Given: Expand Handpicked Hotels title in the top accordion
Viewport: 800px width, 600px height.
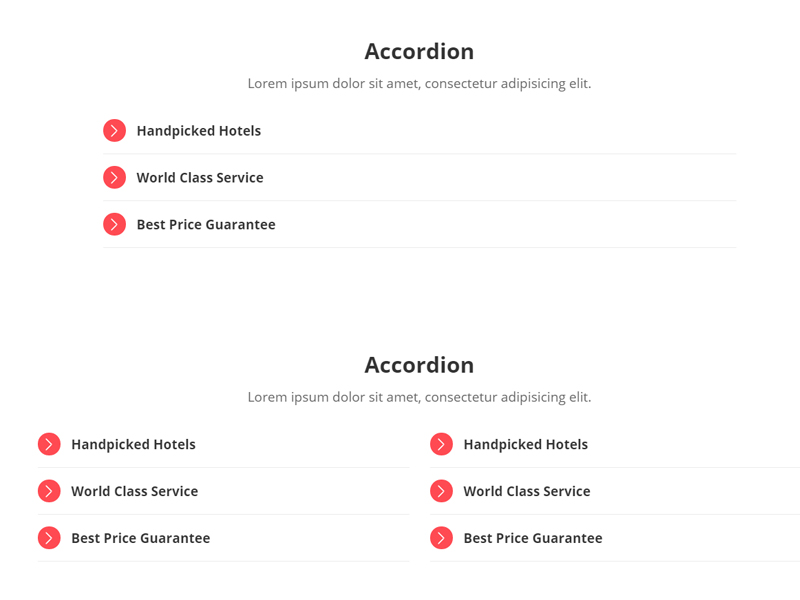Looking at the screenshot, I should coord(198,131).
